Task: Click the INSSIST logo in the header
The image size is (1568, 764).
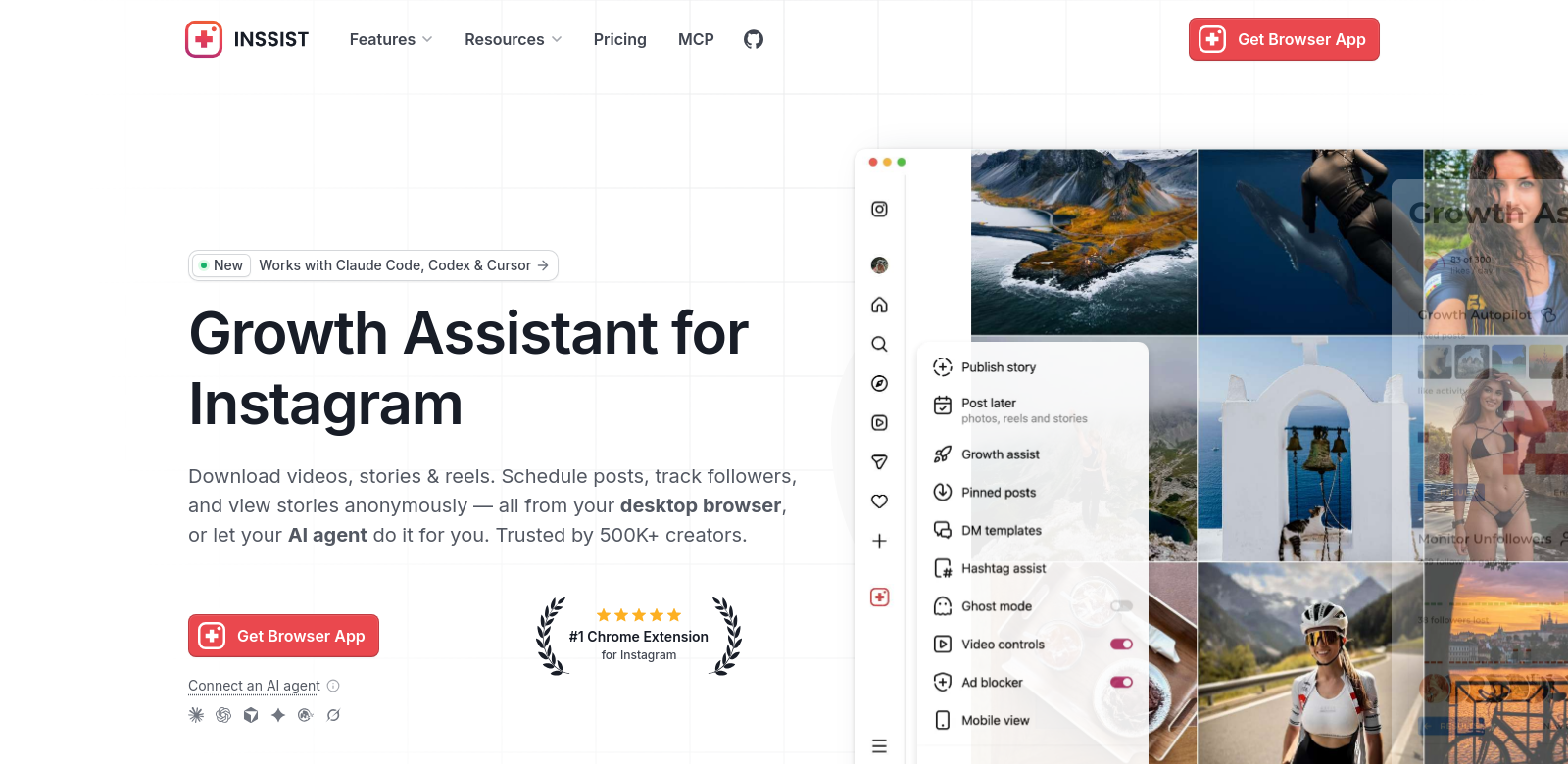Action: (247, 39)
